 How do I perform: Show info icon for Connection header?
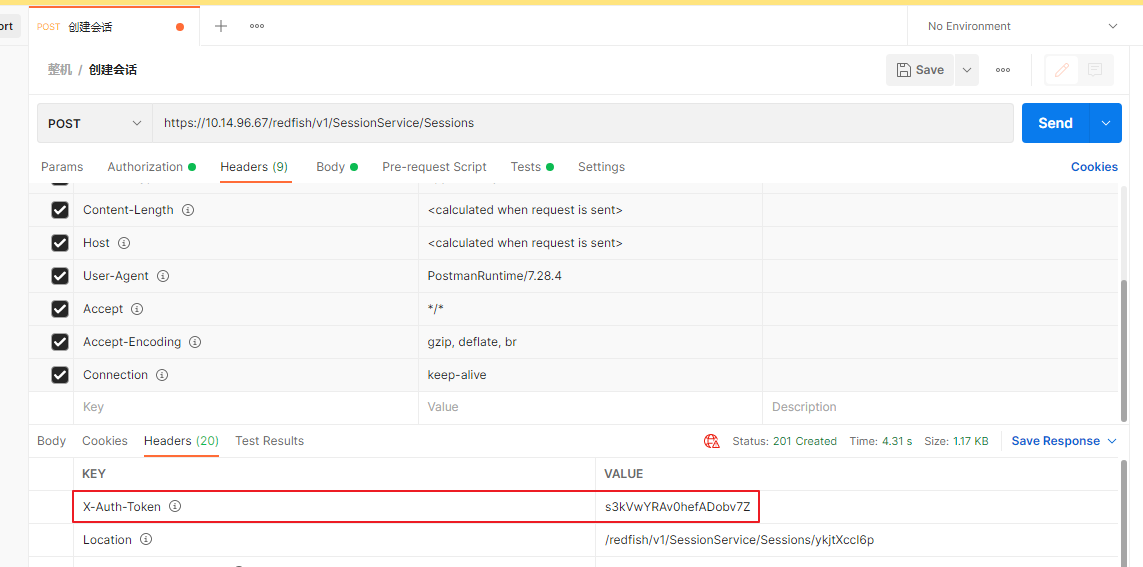pos(162,375)
